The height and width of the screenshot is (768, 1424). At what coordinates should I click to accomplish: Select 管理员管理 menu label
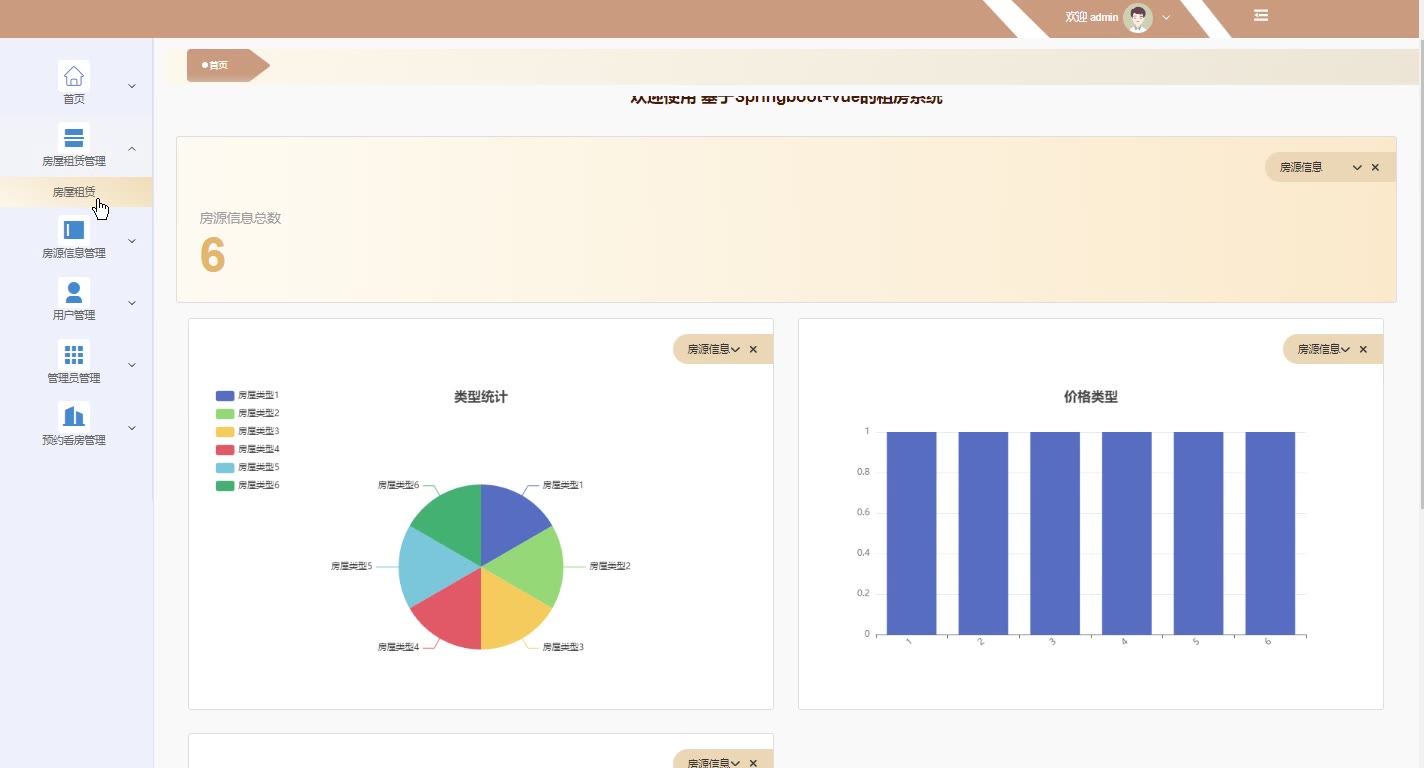[x=74, y=378]
